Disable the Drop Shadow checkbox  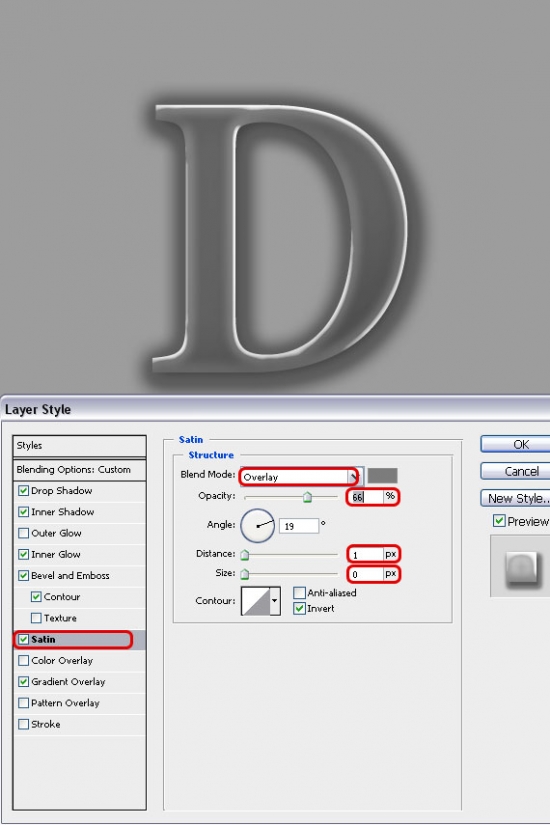[x=23, y=491]
